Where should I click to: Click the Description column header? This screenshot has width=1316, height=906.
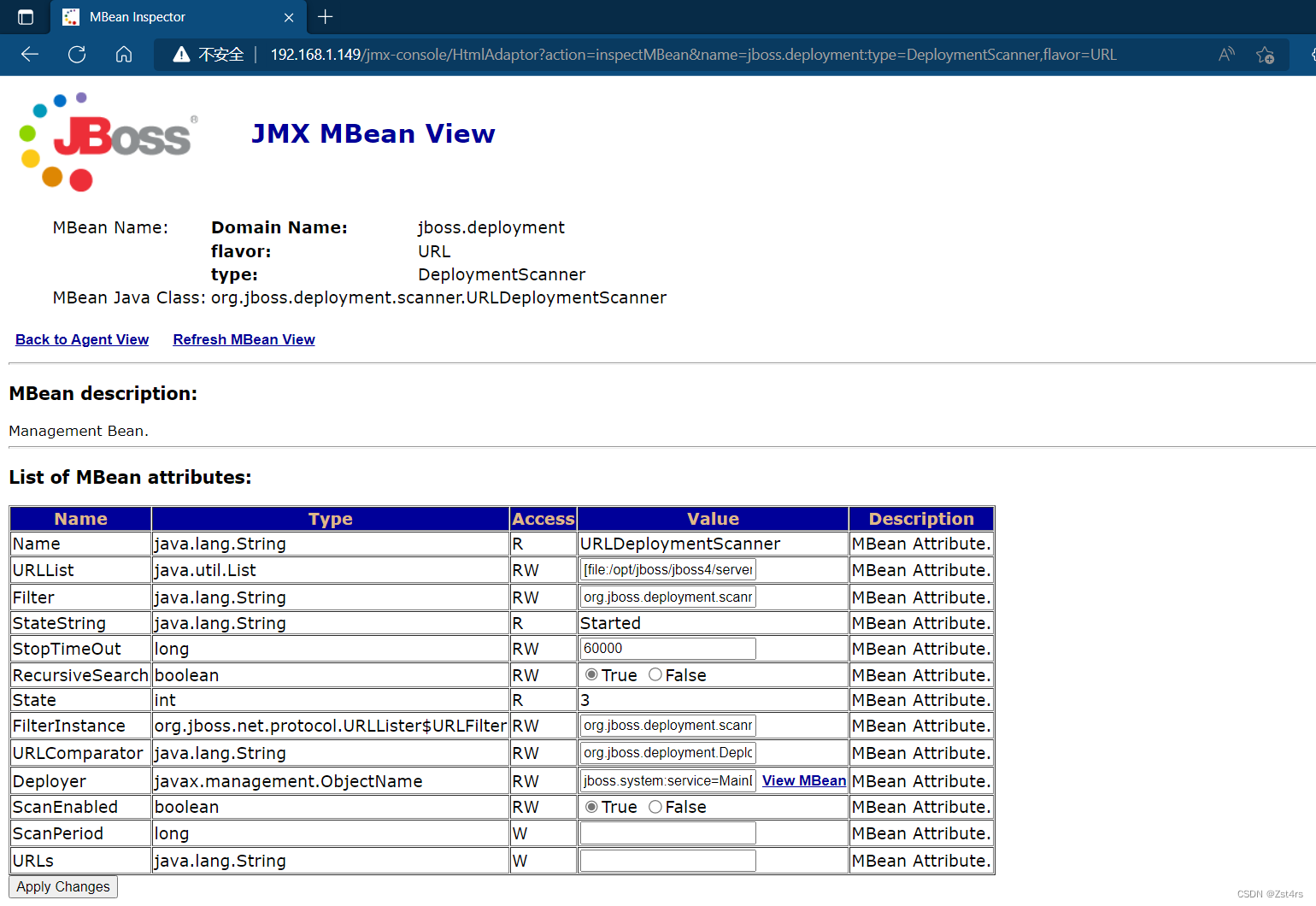pyautogui.click(x=921, y=519)
